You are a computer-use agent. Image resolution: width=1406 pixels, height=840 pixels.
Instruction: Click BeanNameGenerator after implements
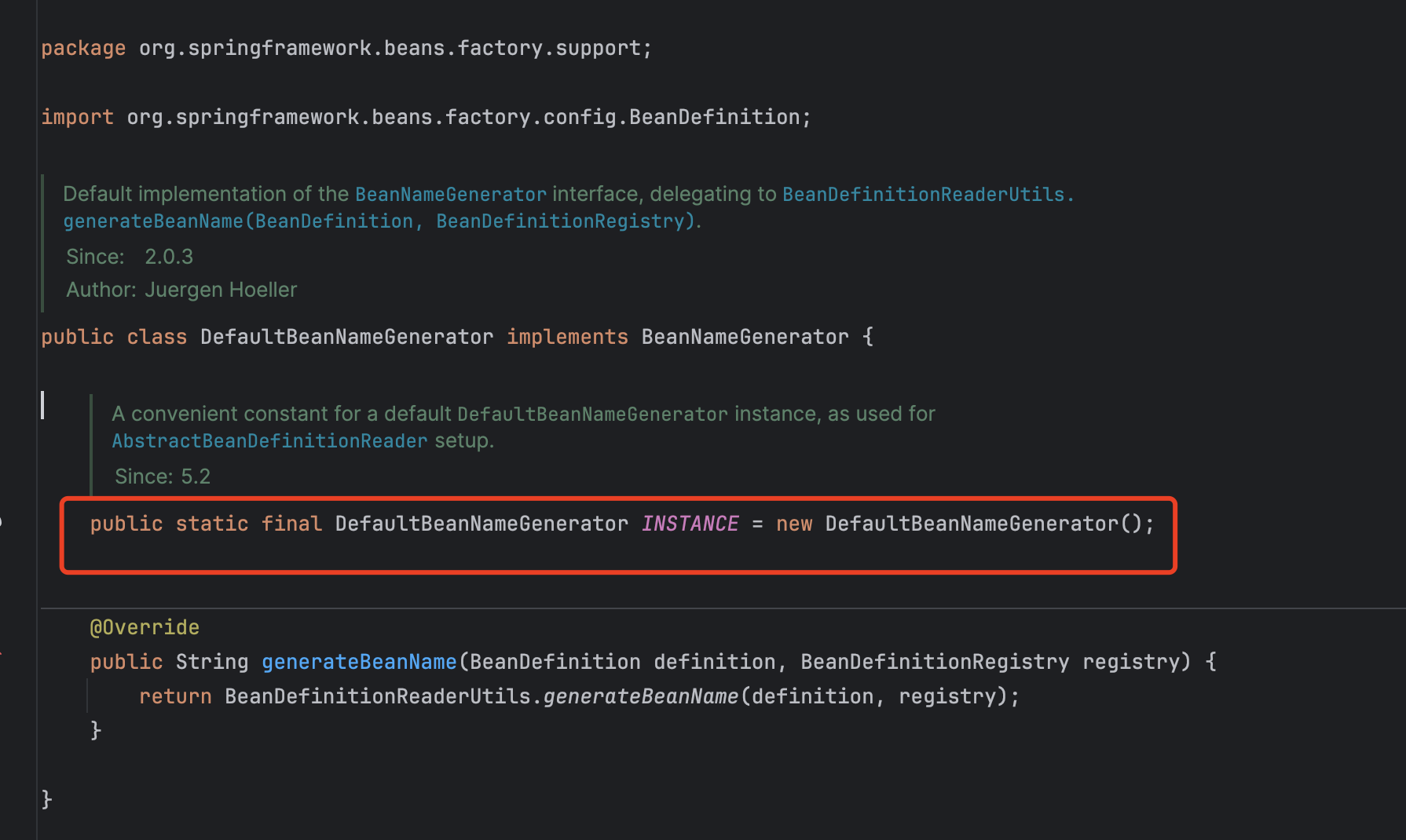[x=745, y=337]
